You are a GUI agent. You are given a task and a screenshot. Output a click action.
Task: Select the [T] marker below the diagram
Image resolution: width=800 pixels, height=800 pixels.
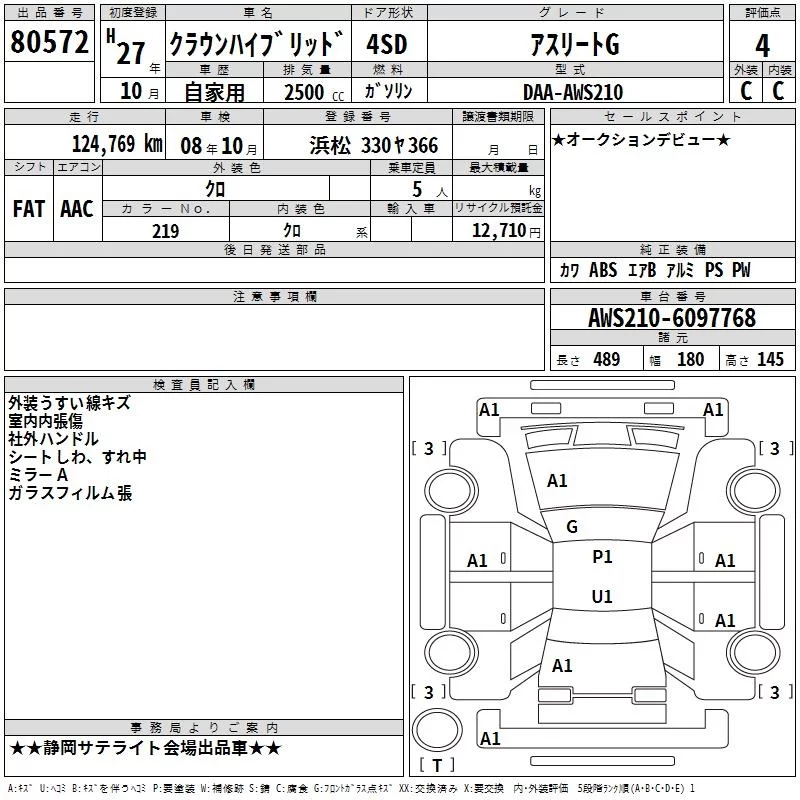point(436,766)
